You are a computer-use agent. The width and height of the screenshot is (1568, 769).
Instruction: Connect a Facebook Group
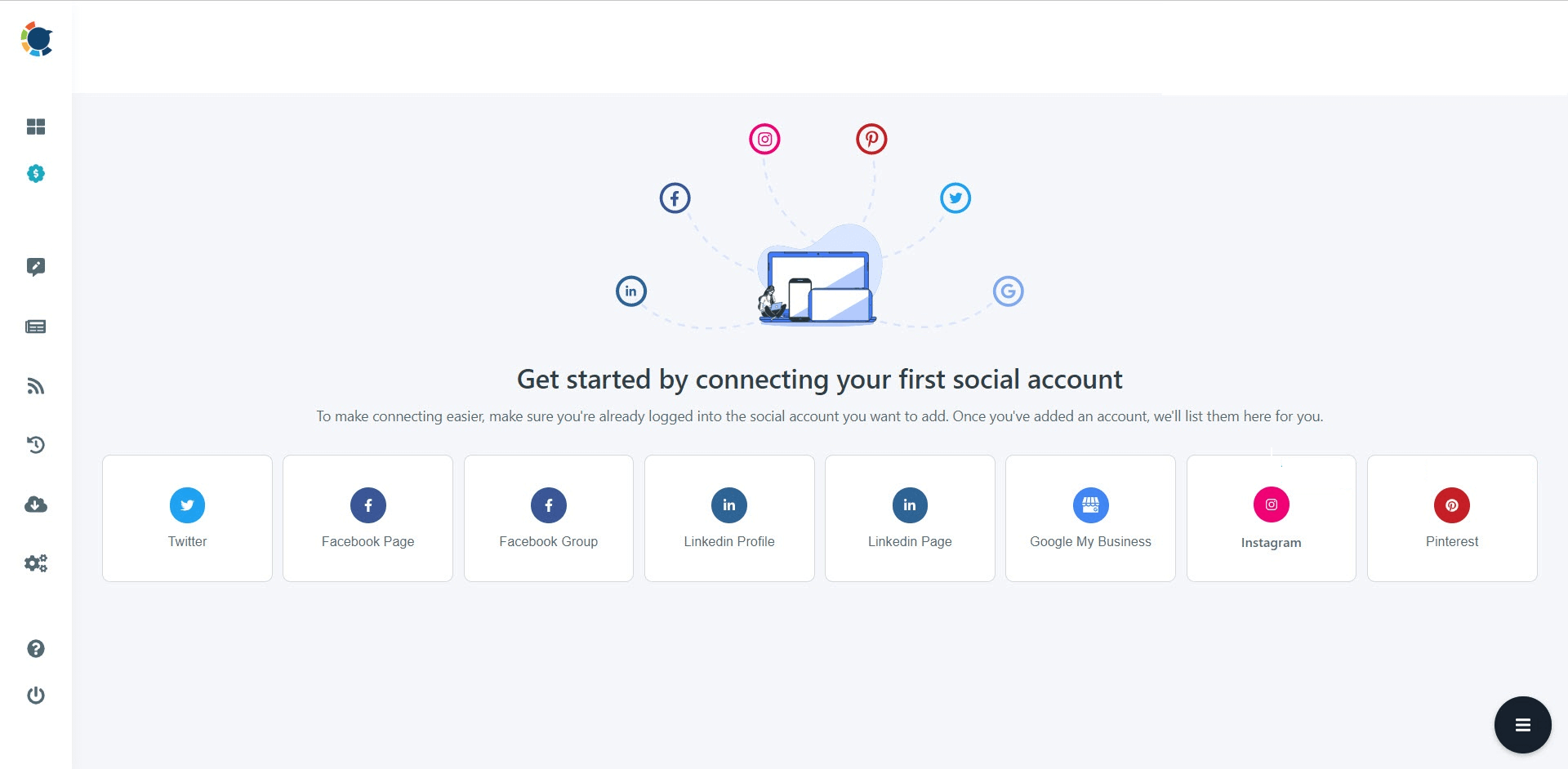(548, 518)
